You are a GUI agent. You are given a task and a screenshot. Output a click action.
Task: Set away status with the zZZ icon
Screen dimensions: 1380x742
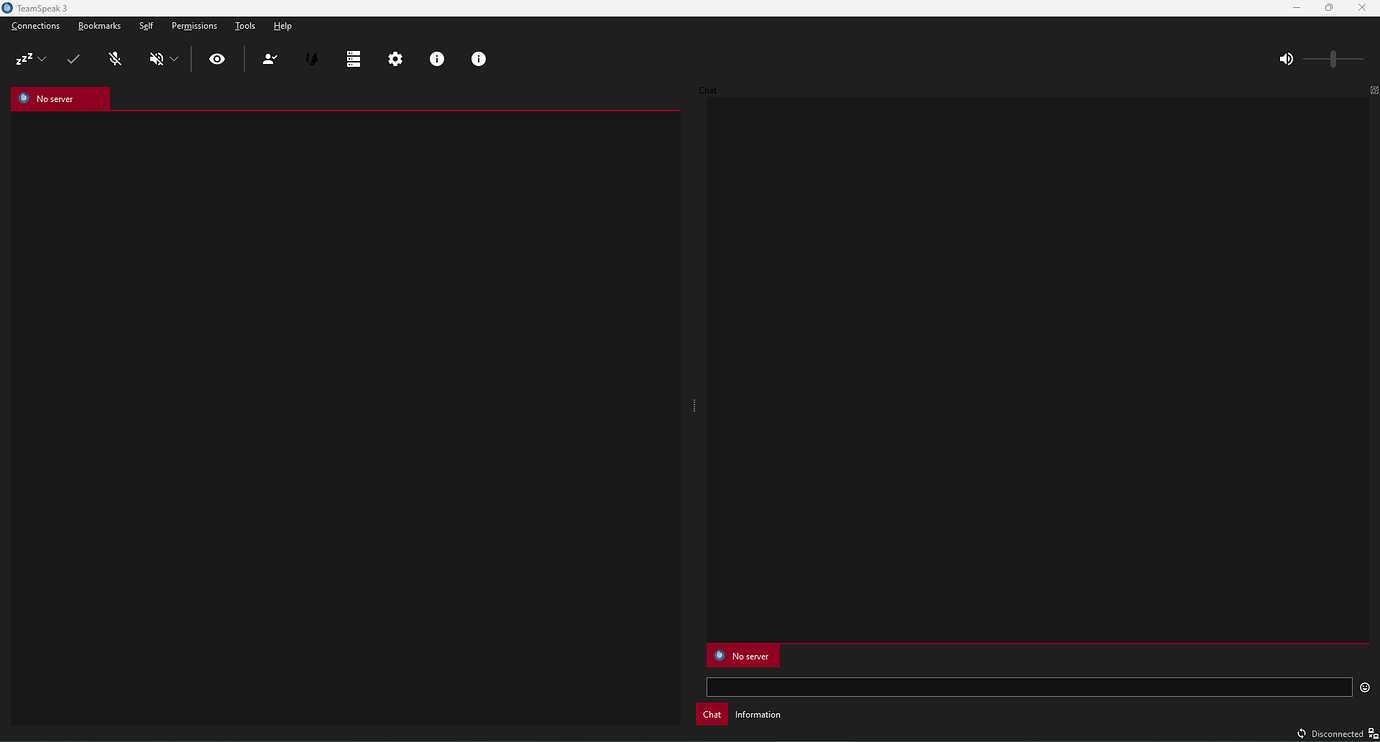click(24, 58)
